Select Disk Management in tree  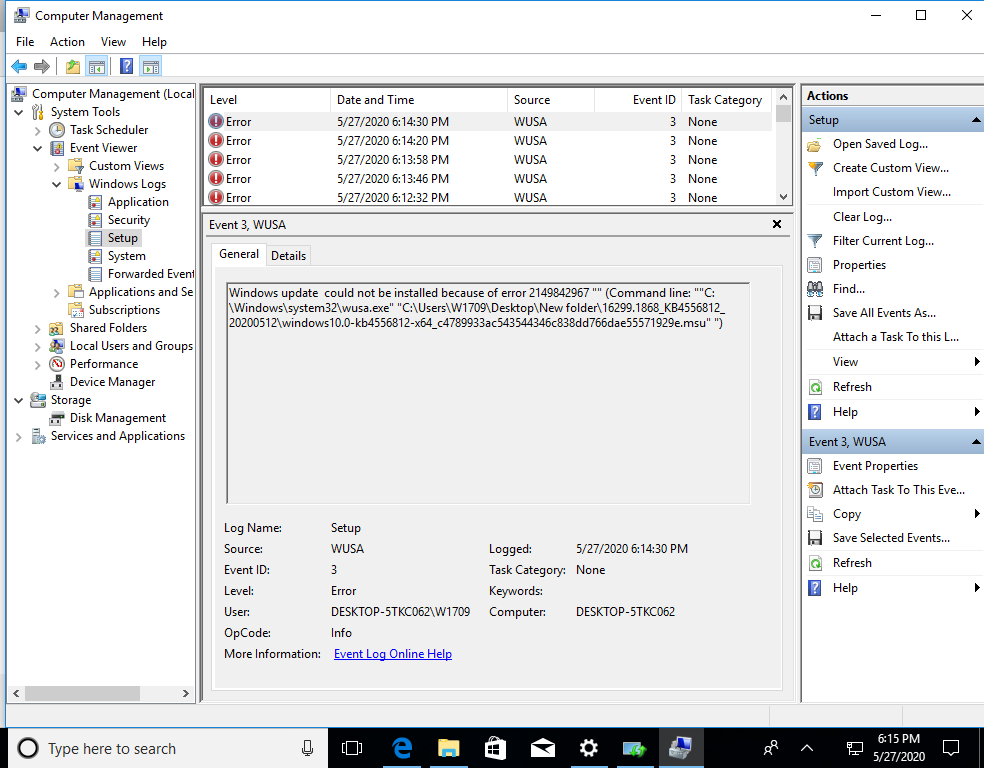(118, 418)
